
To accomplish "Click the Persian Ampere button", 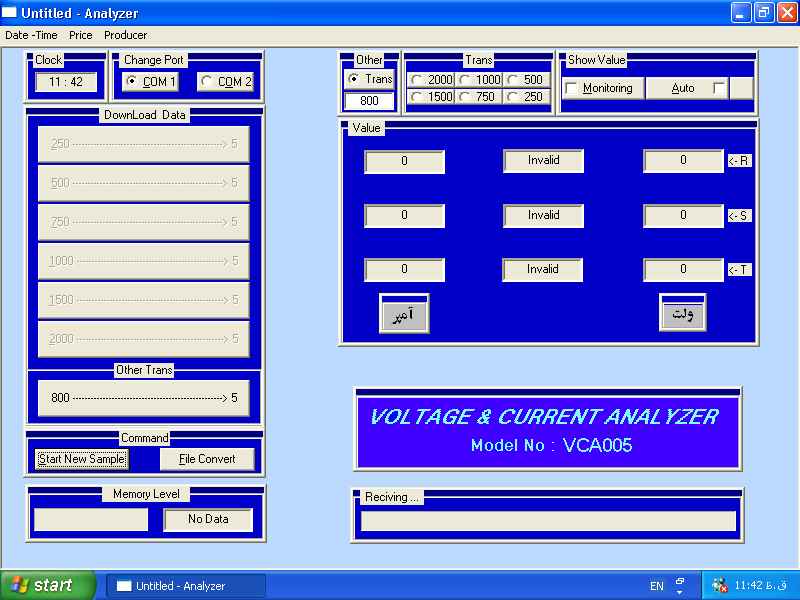I will [x=404, y=314].
